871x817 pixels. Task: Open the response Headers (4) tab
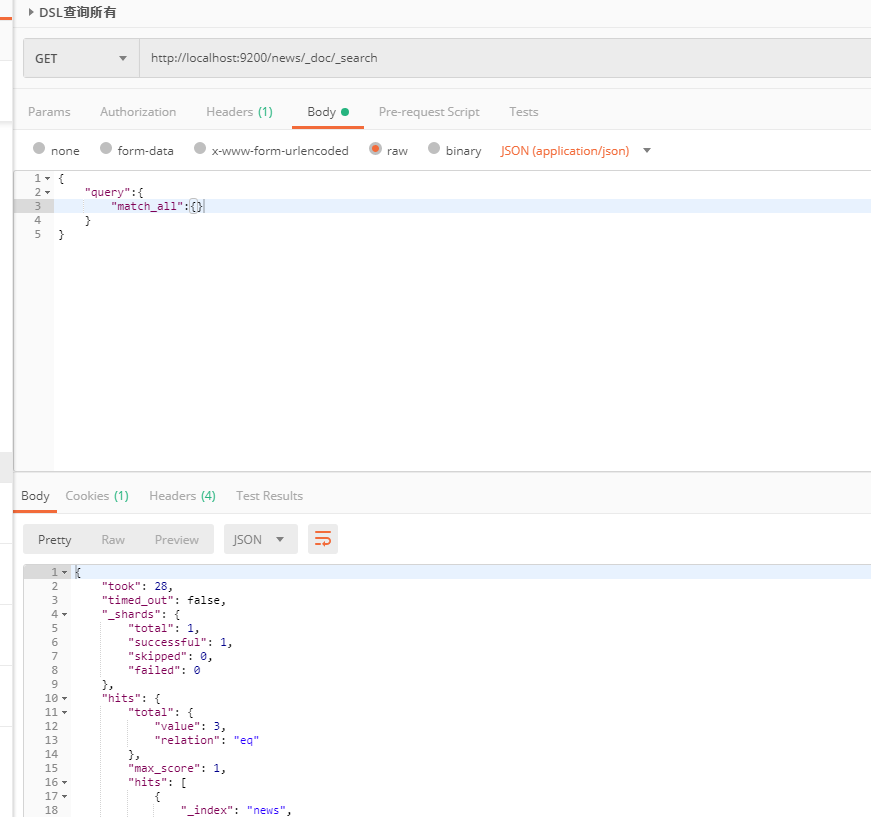[182, 495]
